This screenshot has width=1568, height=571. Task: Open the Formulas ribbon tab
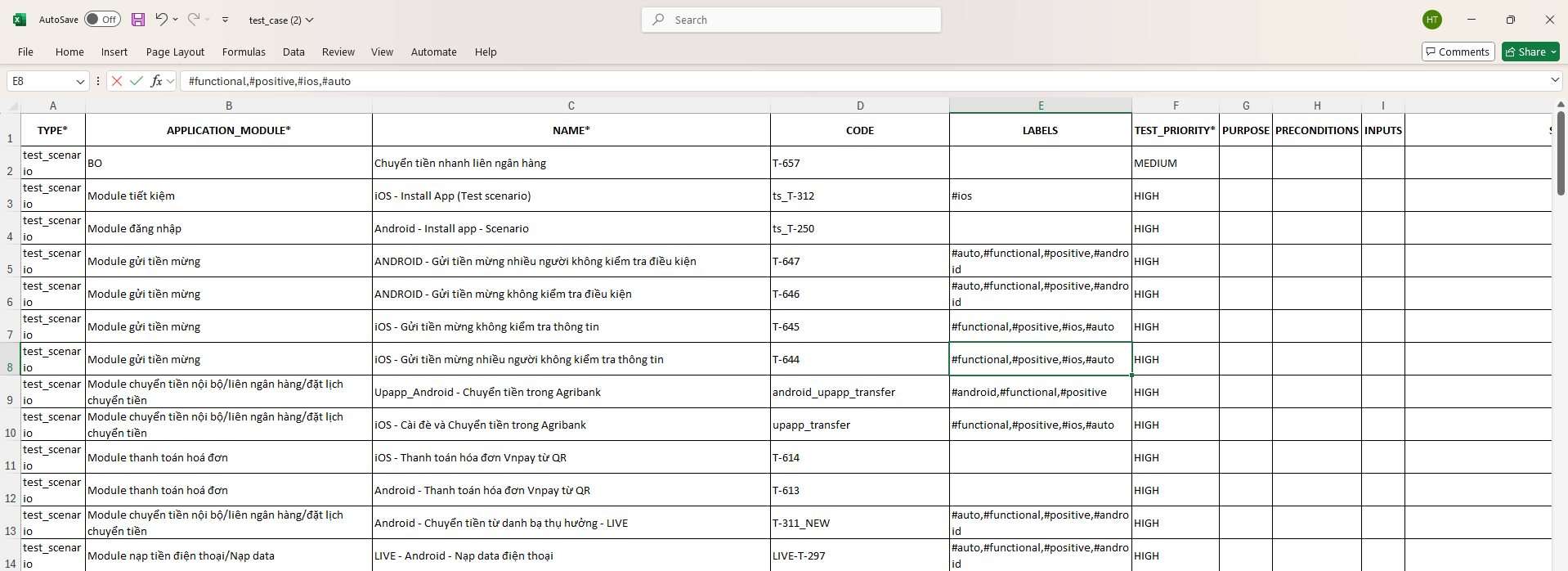[x=244, y=52]
